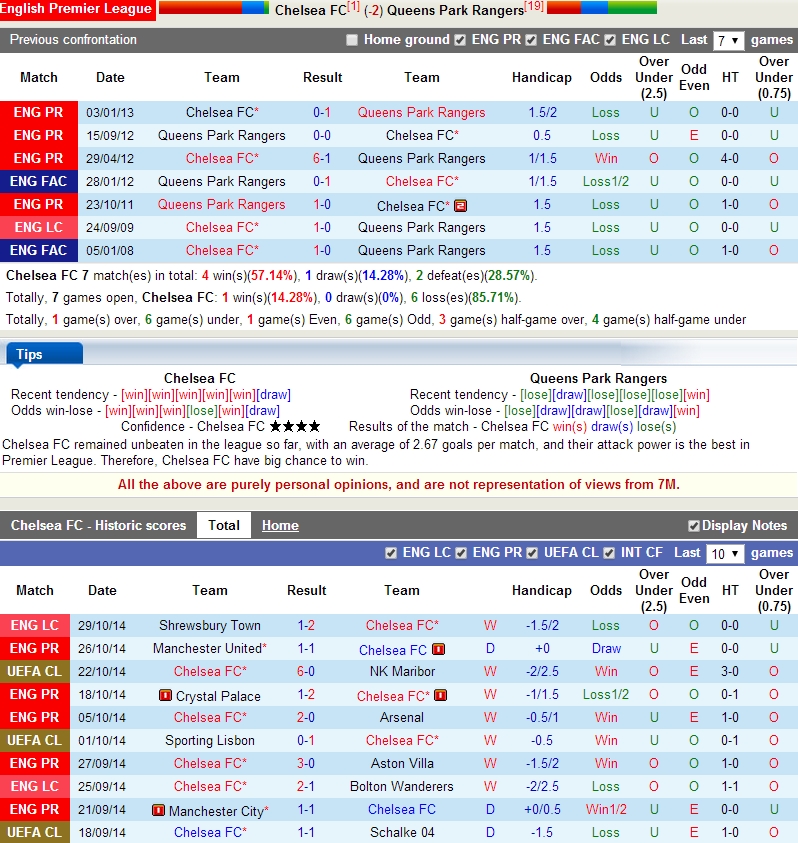The image size is (798, 843).
Task: Select the Tips tab
Action: 45,354
